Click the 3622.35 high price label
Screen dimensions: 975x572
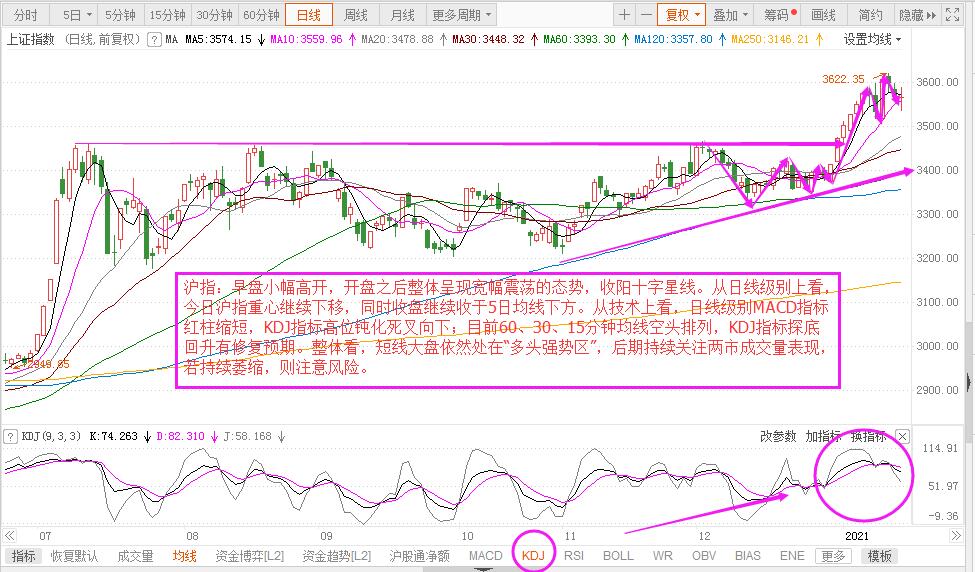click(x=843, y=79)
